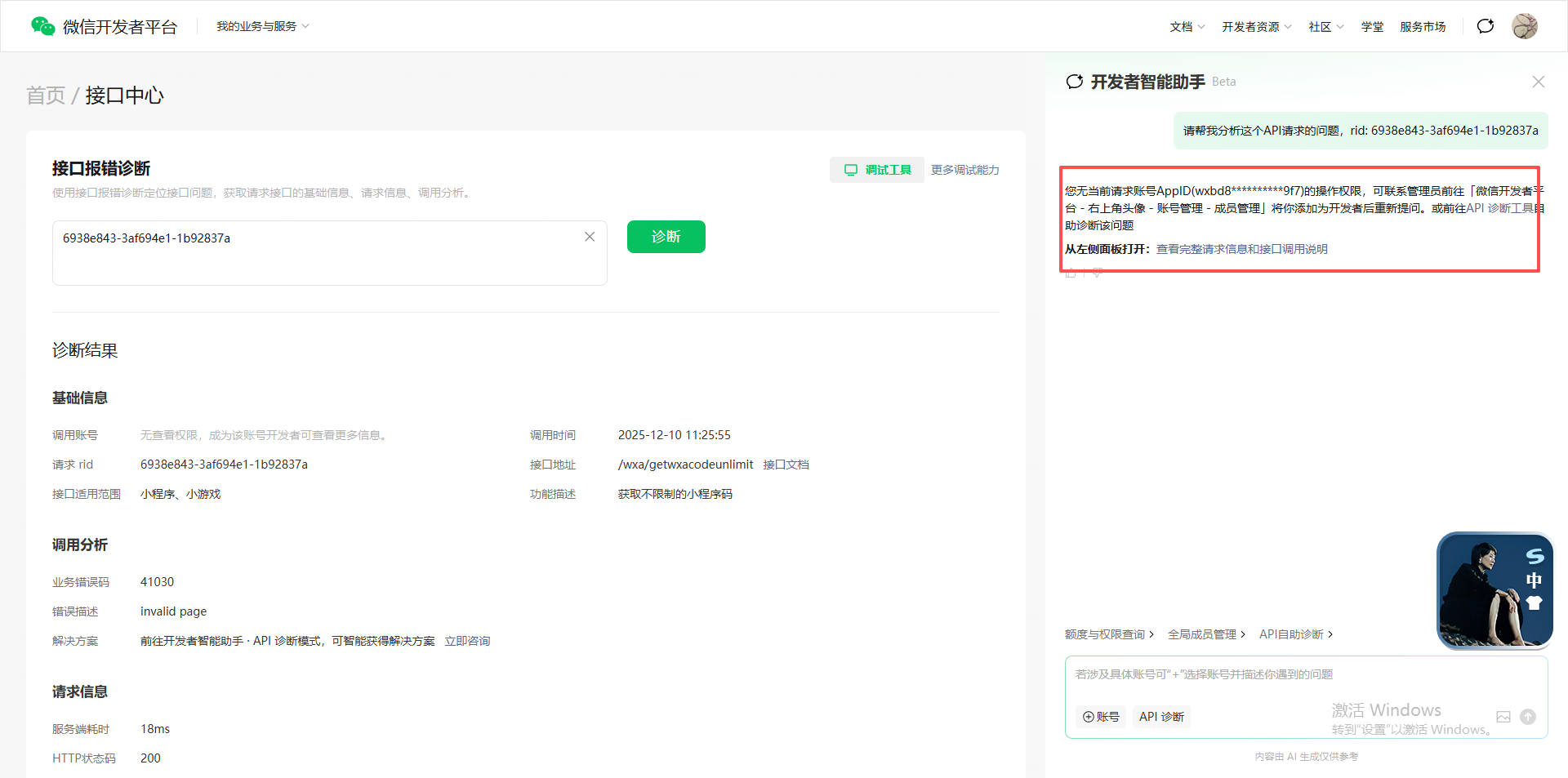Image resolution: width=1568 pixels, height=778 pixels.
Task: Click the green 诊断 button
Action: [x=666, y=237]
